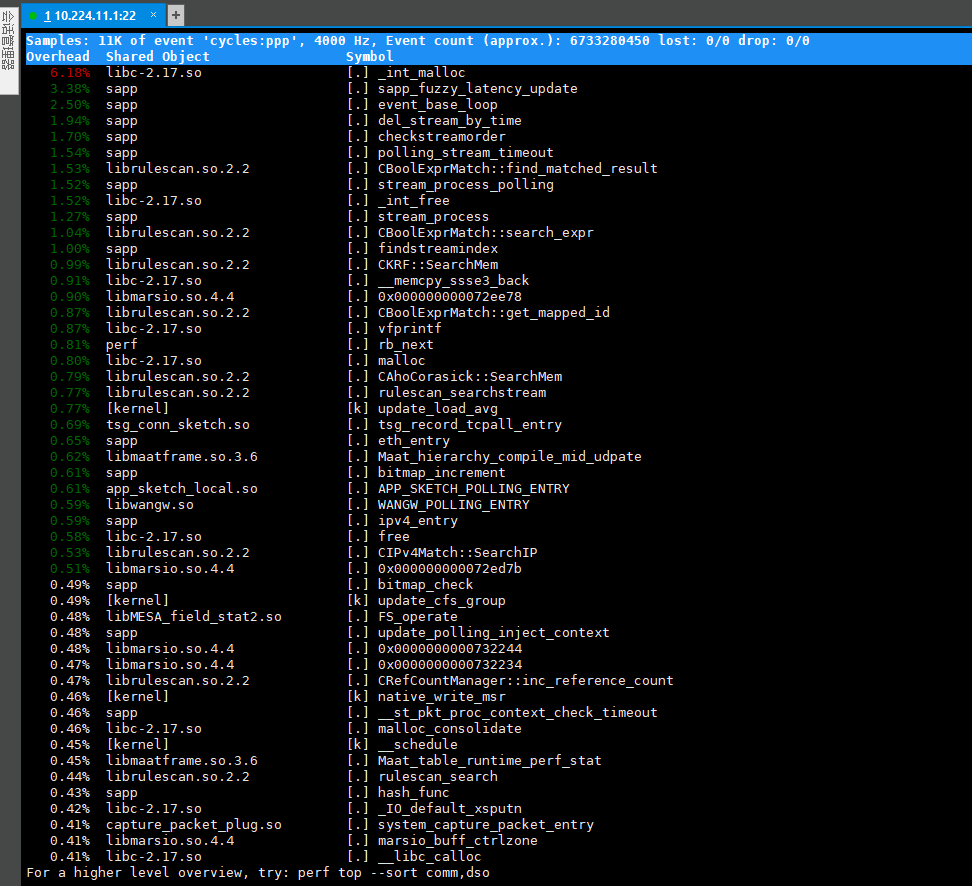Viewport: 972px width, 886px height.
Task: Click the __memcpy_ssse3_back symbol
Action: pyautogui.click(x=453, y=281)
